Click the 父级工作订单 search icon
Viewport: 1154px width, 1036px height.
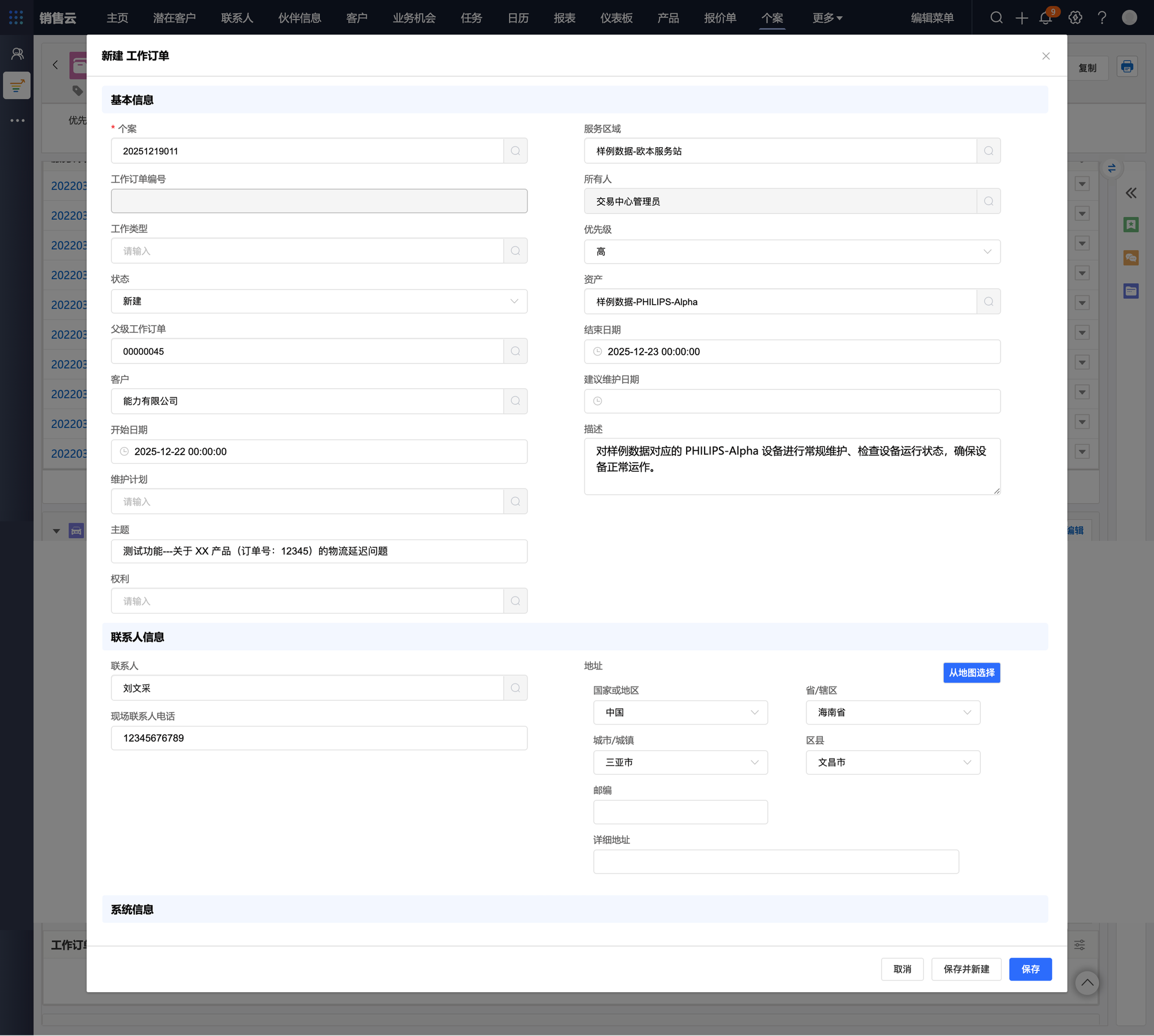(515, 351)
